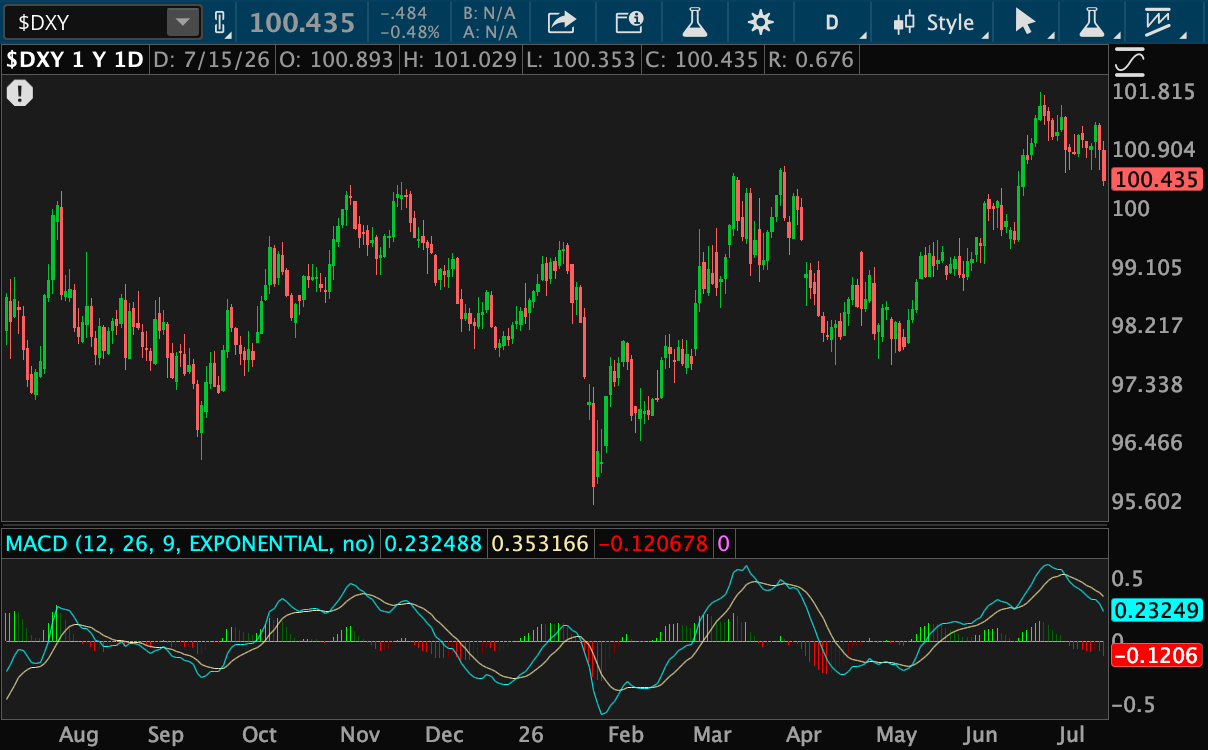Click the H: 101.029 high value
This screenshot has height=750, width=1208.
point(460,60)
